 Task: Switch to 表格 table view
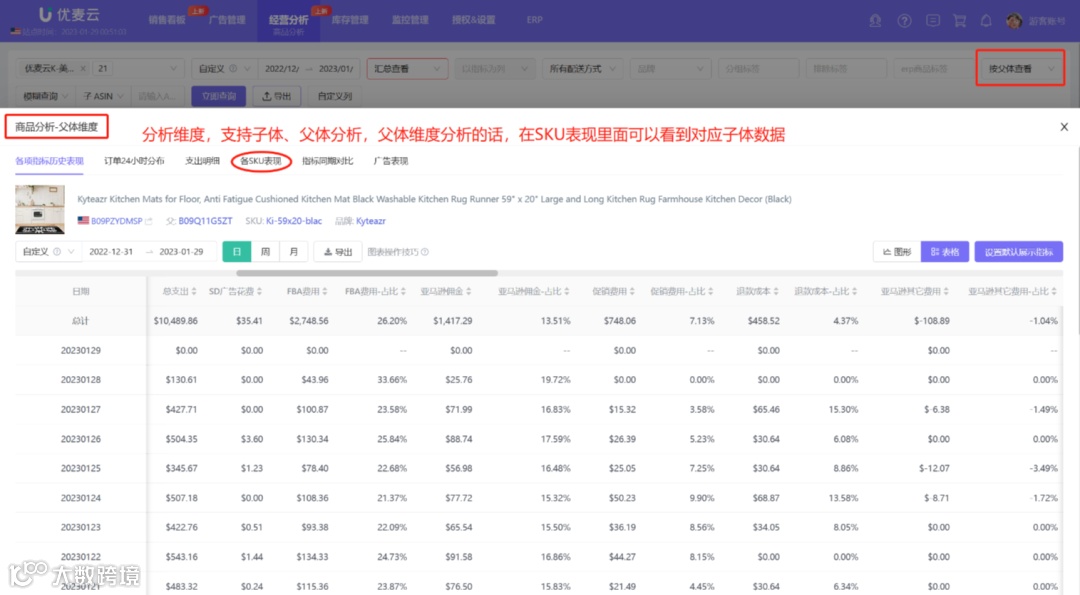point(945,252)
